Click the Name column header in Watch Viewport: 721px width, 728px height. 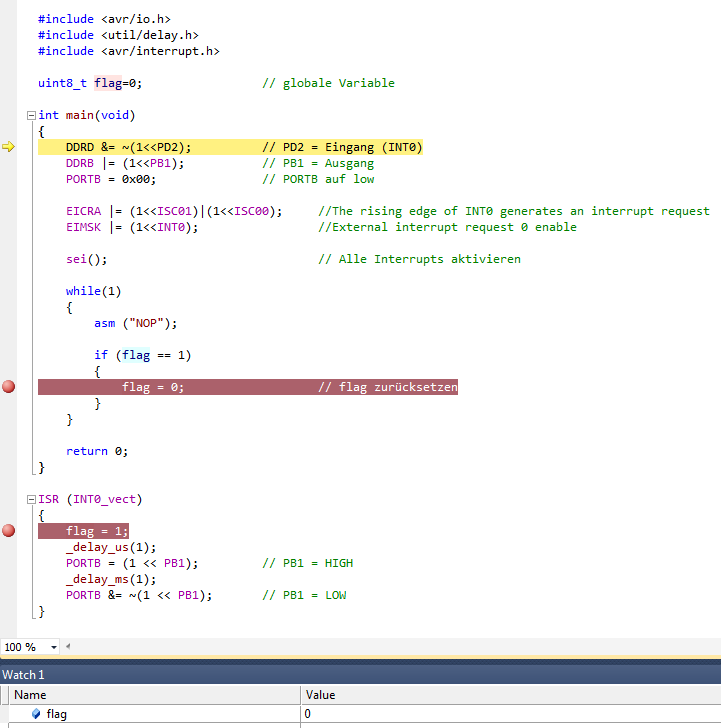[x=30, y=694]
